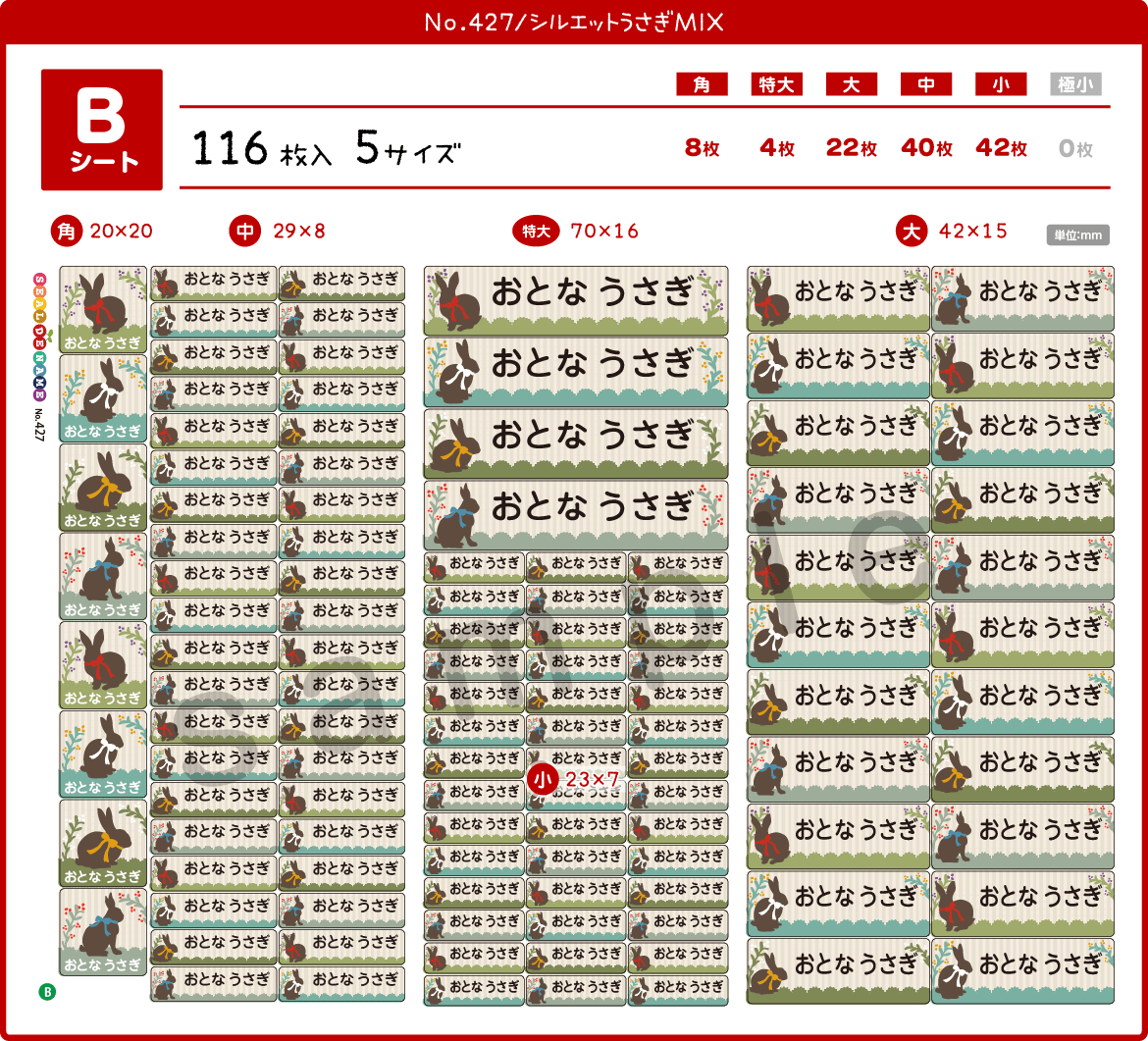Click the 40枚 count text
1148x1041 pixels.
tap(927, 148)
